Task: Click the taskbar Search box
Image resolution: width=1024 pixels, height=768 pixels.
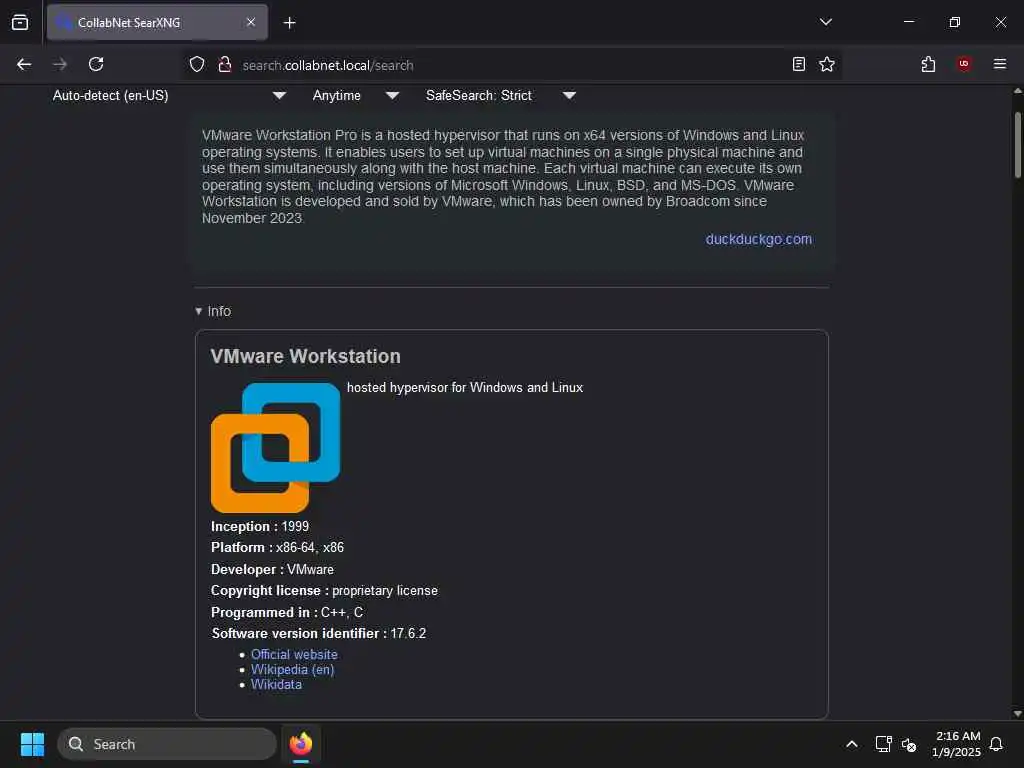Action: click(167, 744)
